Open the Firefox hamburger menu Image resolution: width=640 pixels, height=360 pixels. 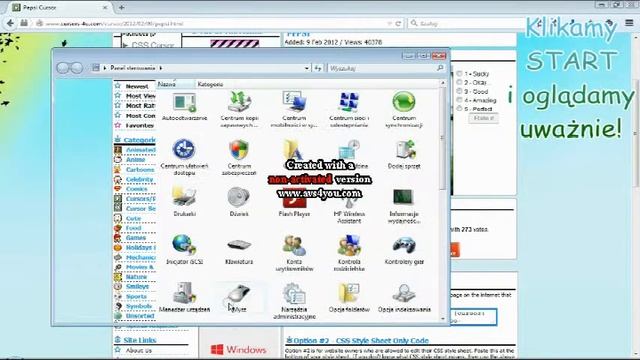pyautogui.click(x=629, y=23)
